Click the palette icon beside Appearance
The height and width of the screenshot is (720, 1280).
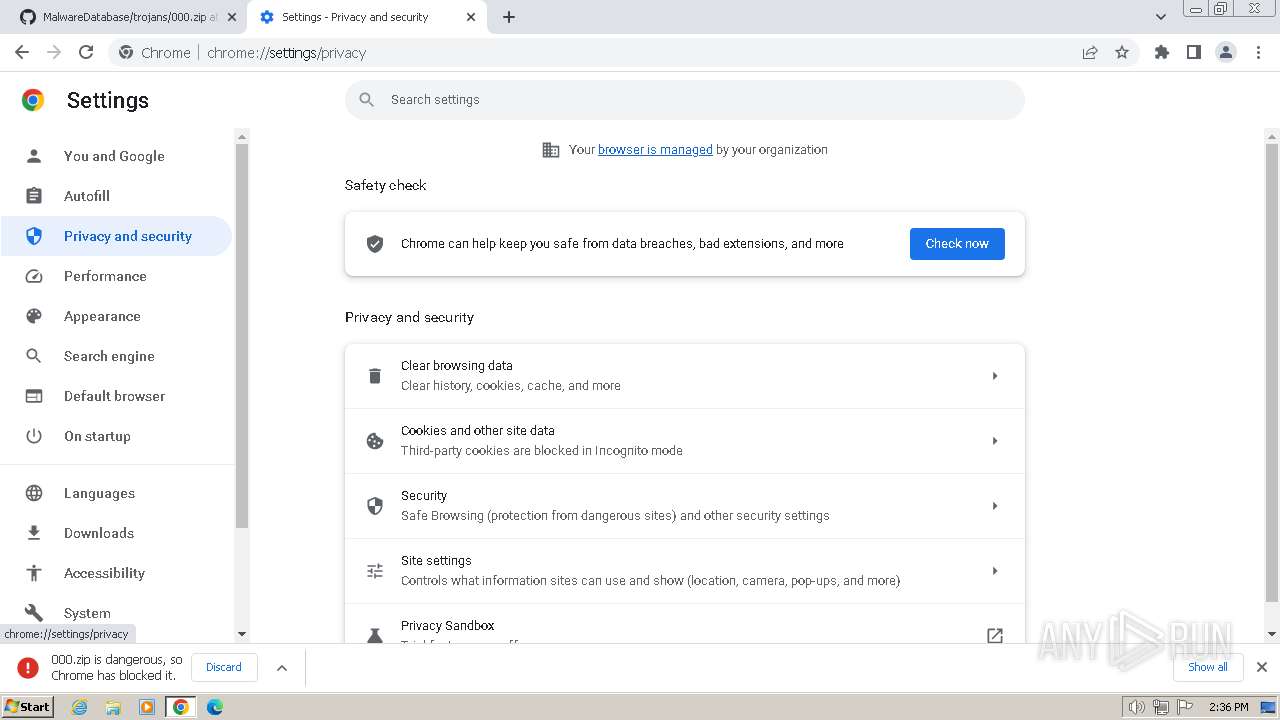point(34,316)
